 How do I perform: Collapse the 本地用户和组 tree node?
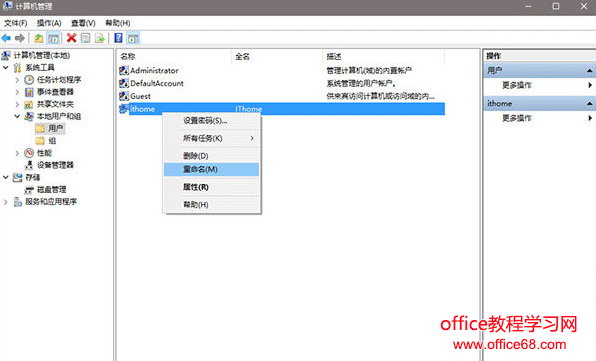click(17, 116)
